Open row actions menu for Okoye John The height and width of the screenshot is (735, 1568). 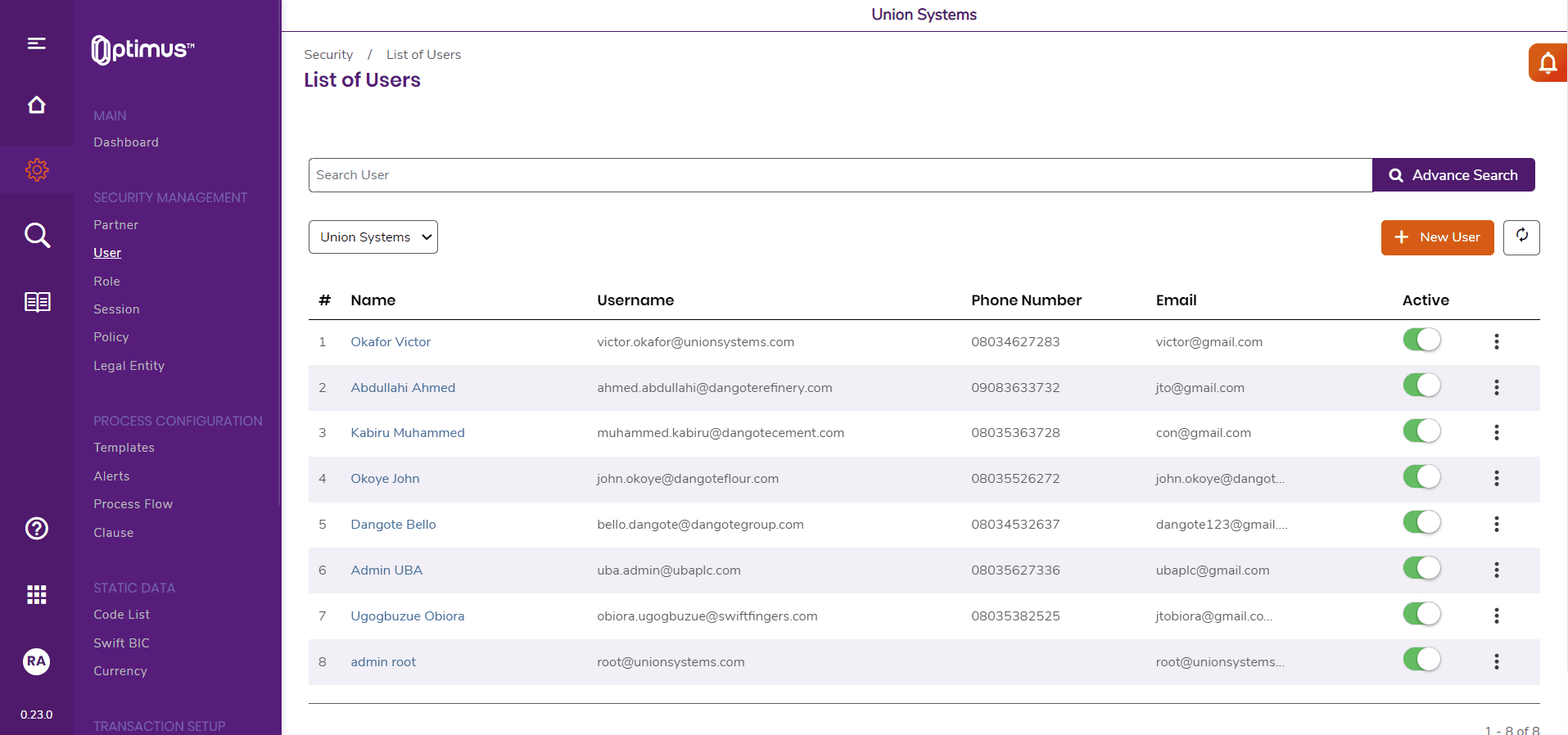(x=1496, y=479)
